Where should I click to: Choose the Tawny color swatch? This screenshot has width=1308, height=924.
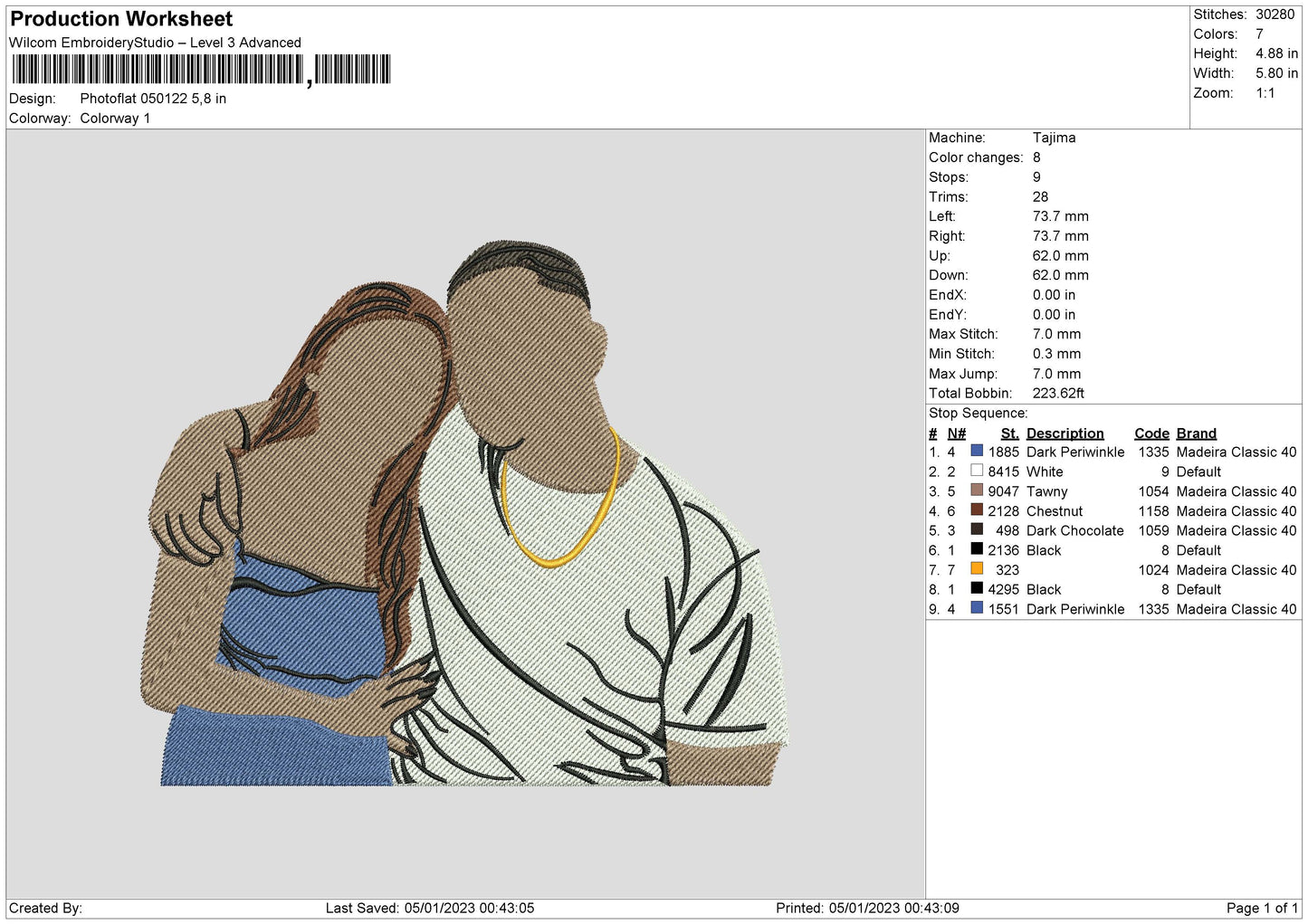coord(977,491)
